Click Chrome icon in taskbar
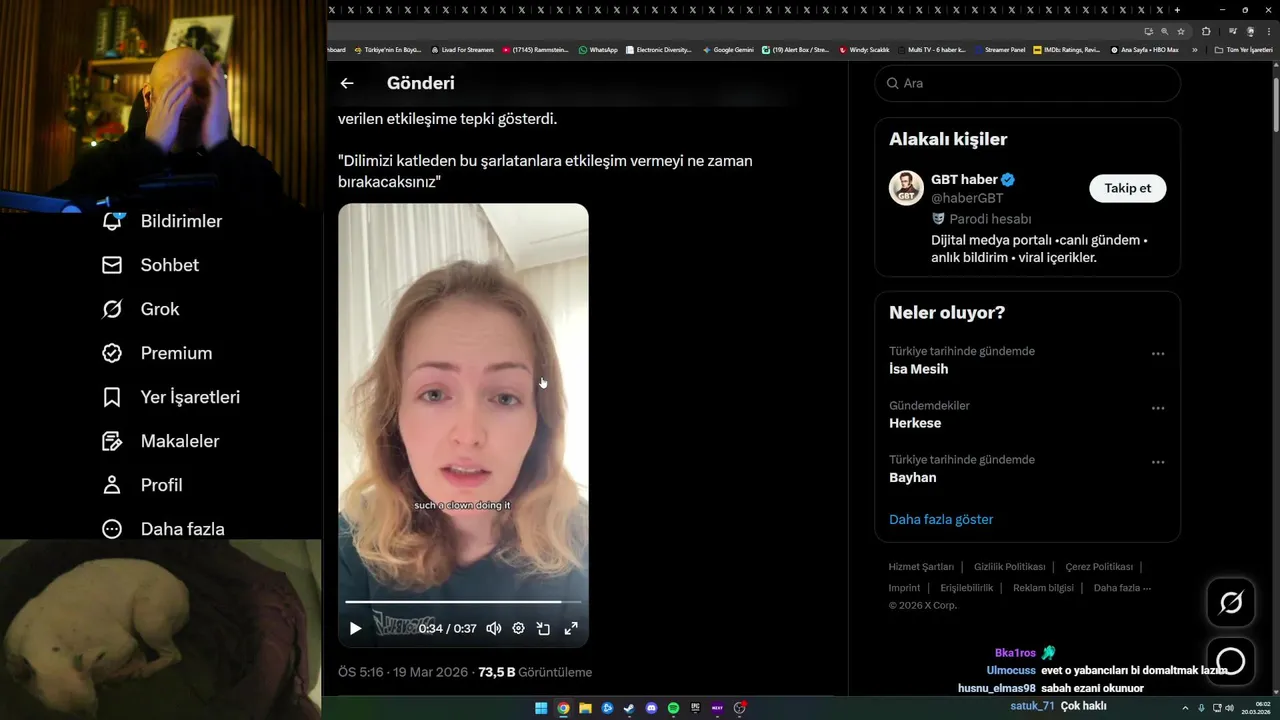The image size is (1280, 720). (x=563, y=708)
